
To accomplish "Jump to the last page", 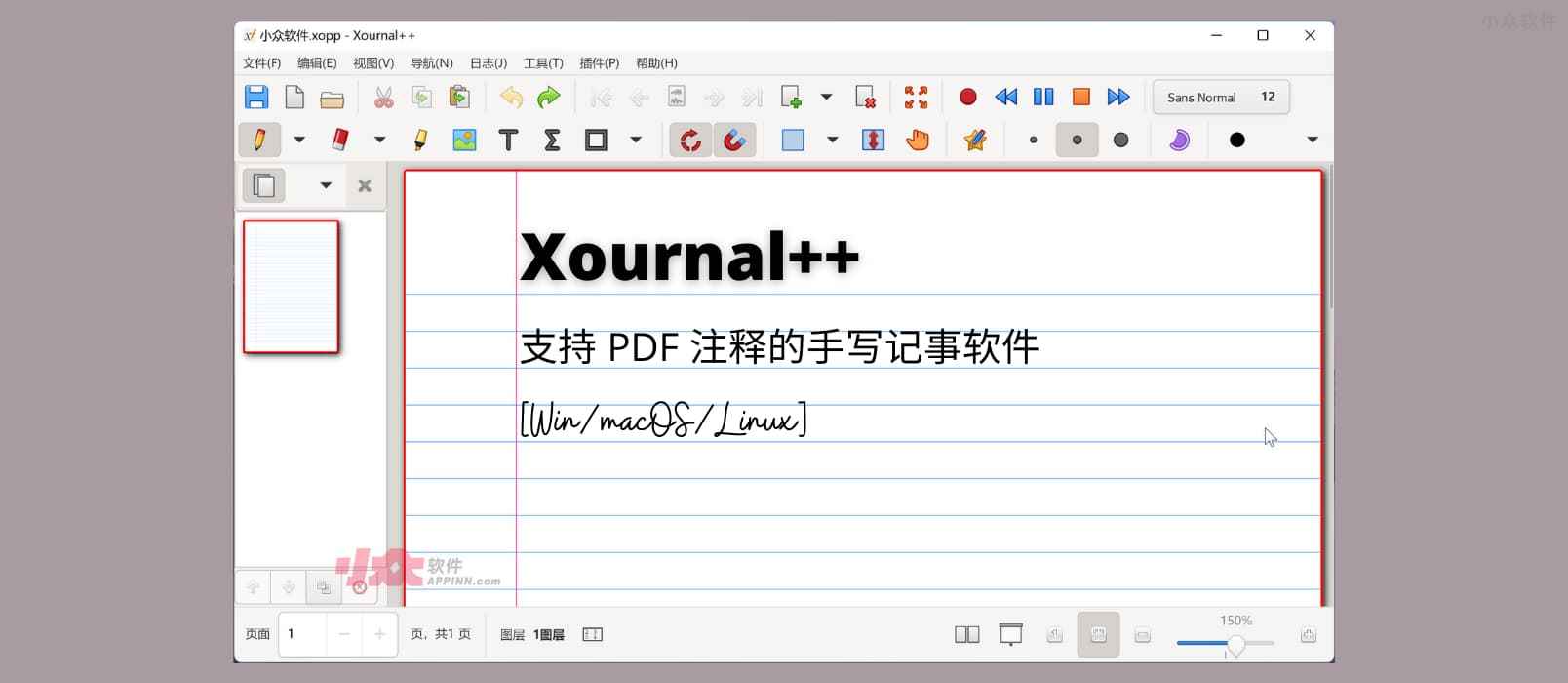I will 752,97.
